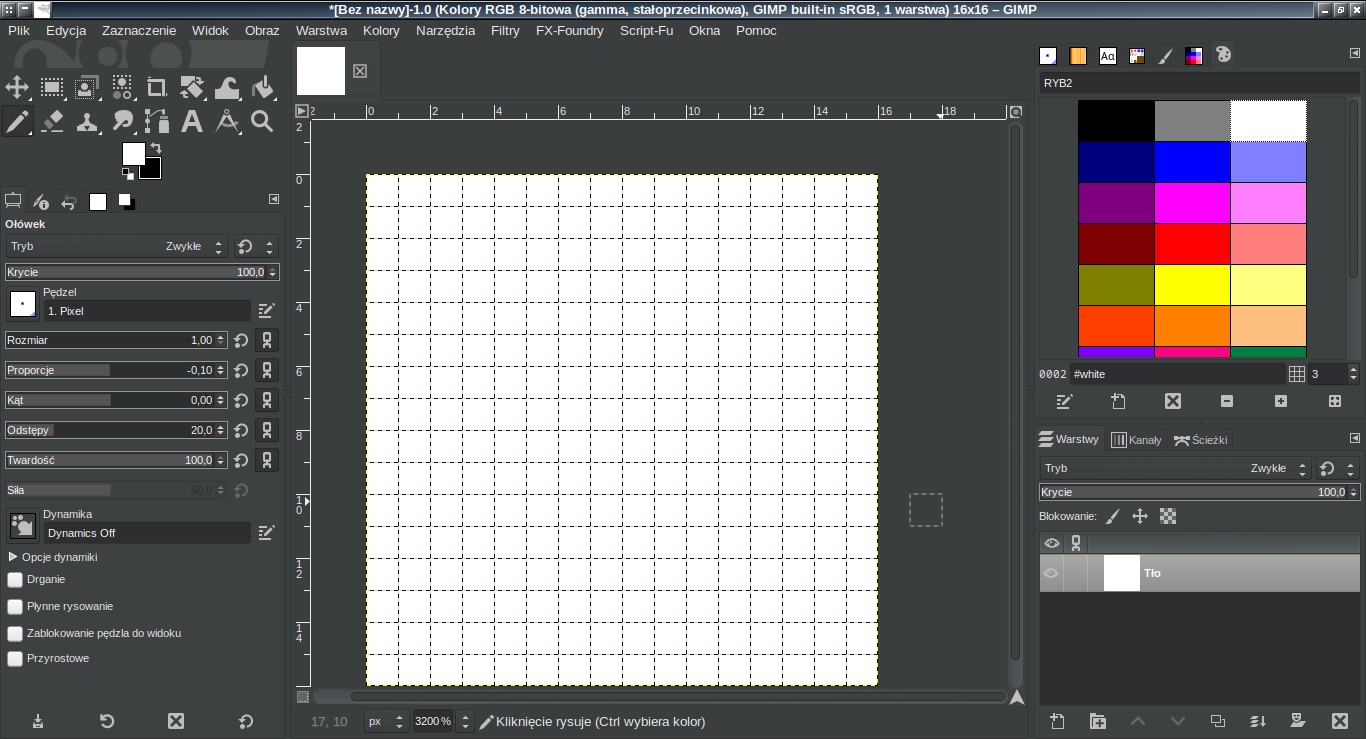Open the Script-Fu menu

pos(646,30)
